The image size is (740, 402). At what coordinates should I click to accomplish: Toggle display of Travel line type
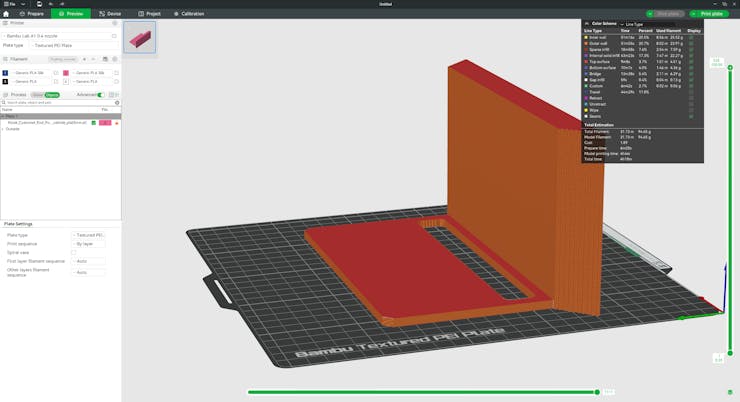point(690,92)
